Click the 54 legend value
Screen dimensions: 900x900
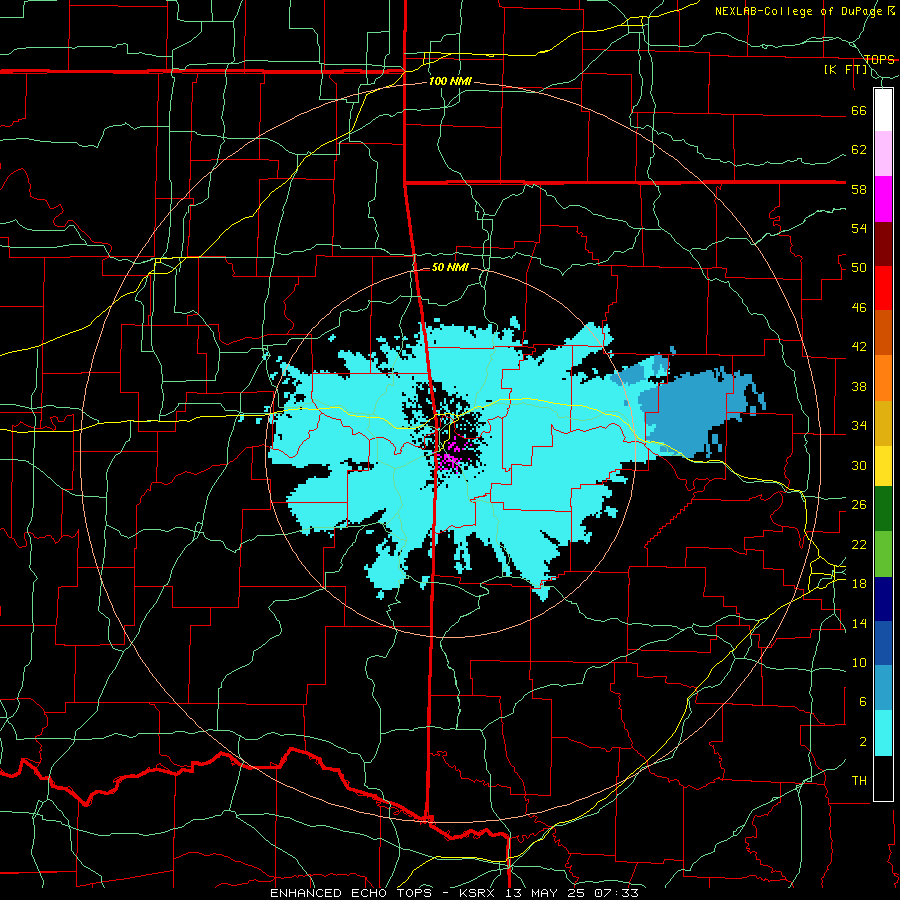[859, 228]
